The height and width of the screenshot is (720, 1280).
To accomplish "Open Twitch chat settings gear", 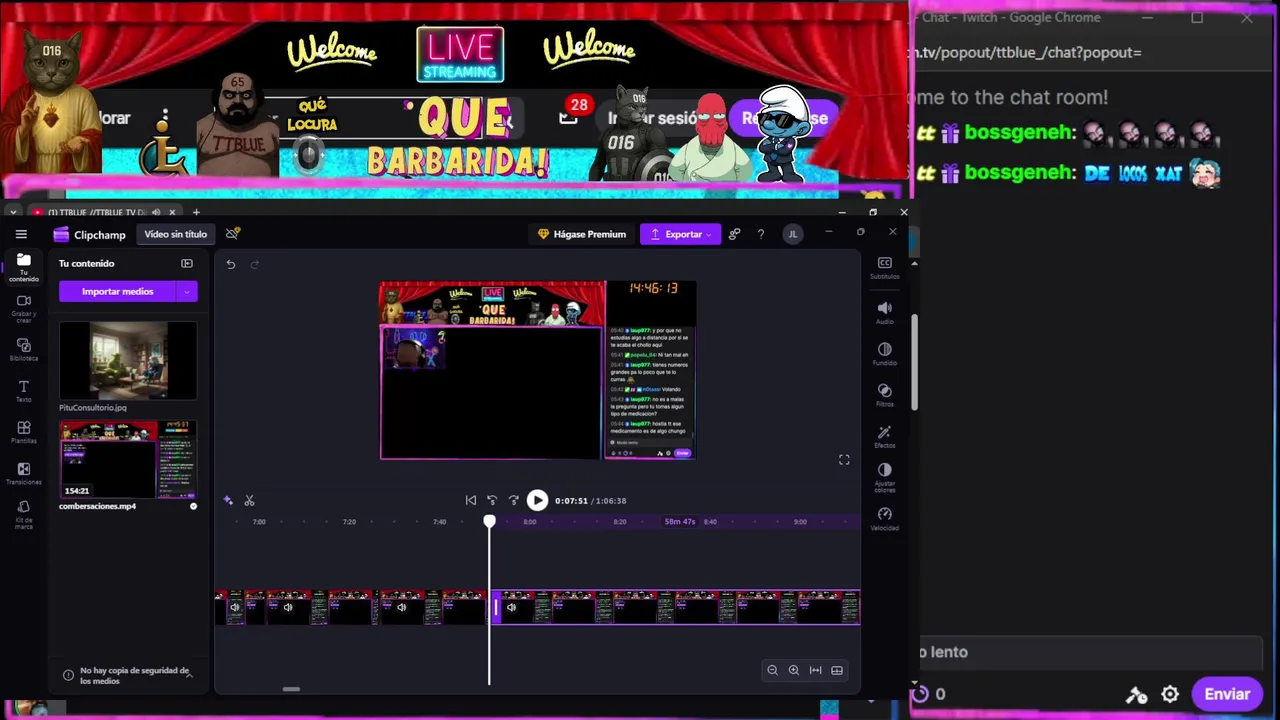I will pos(1170,694).
